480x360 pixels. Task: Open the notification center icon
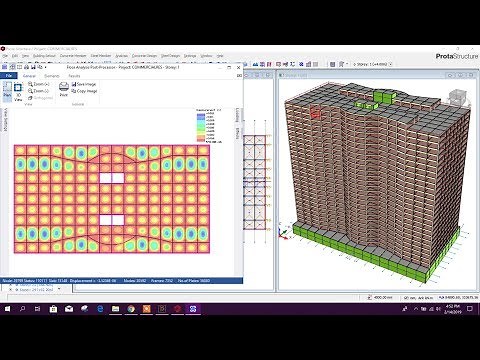point(470,309)
